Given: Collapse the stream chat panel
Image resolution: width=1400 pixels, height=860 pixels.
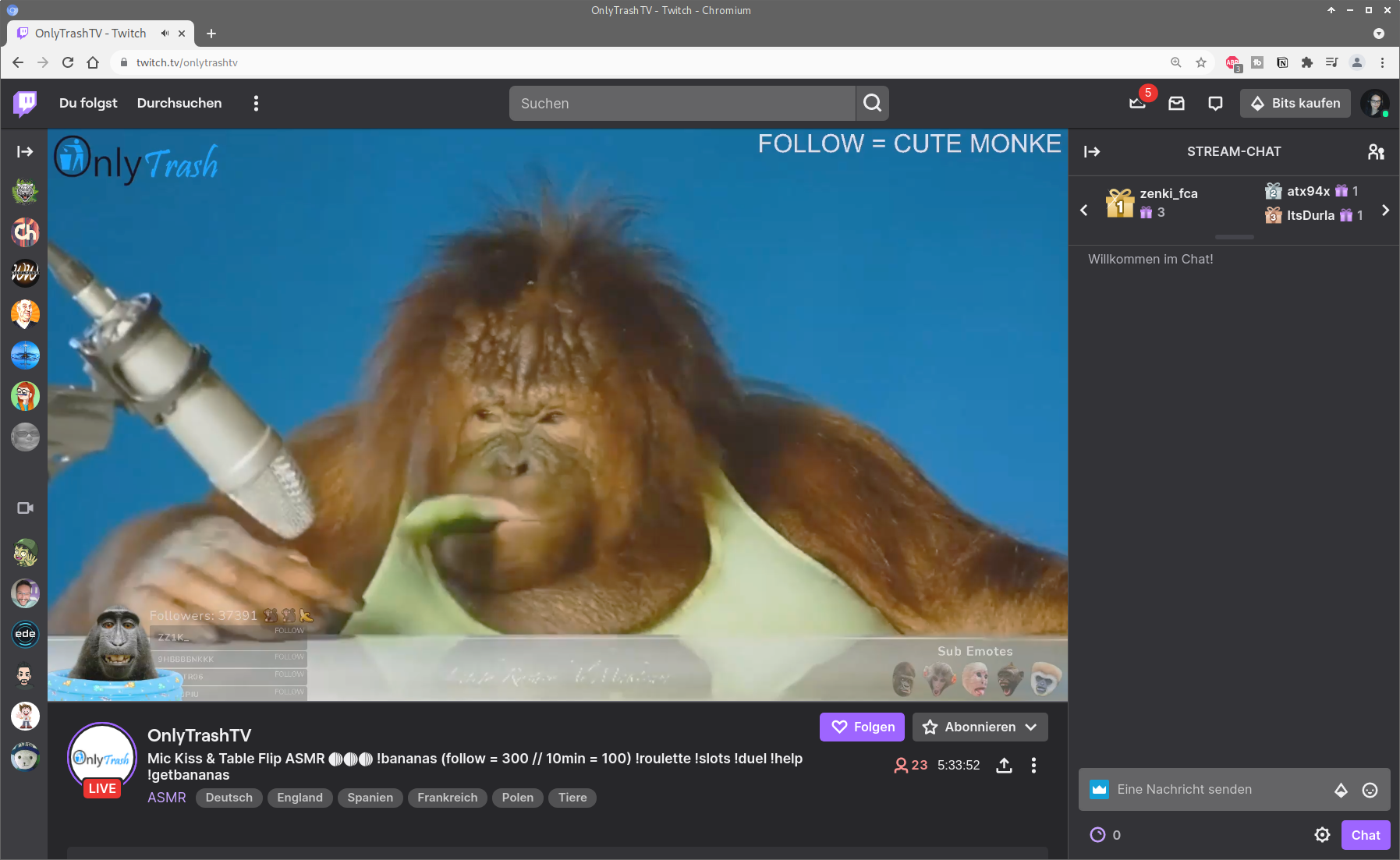Looking at the screenshot, I should [x=1092, y=152].
